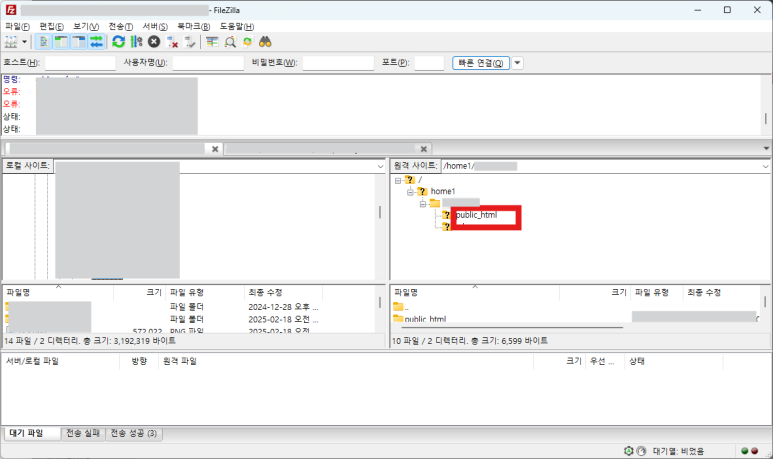Viewport: 773px width, 459px height.
Task: Disconnect from the current server
Action: (172, 42)
